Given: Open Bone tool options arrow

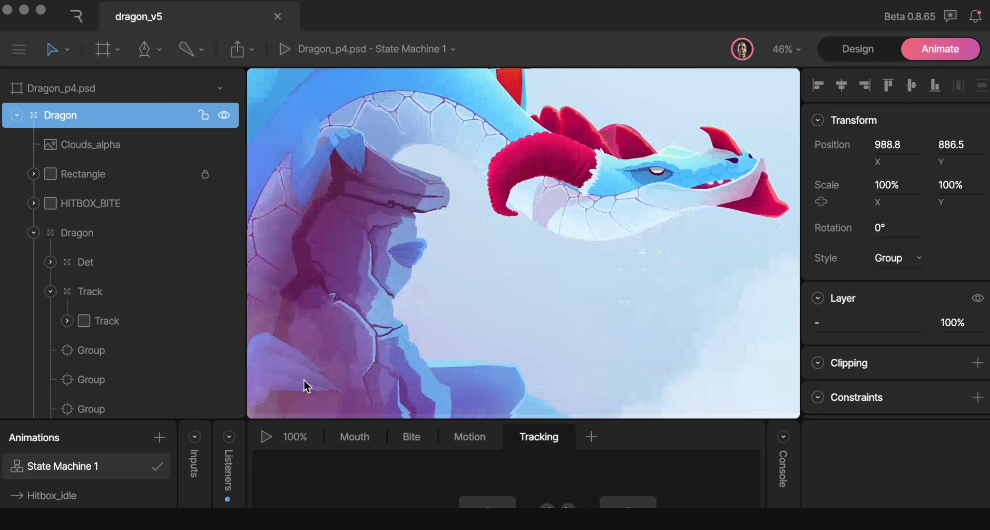Looking at the screenshot, I should [x=201, y=50].
